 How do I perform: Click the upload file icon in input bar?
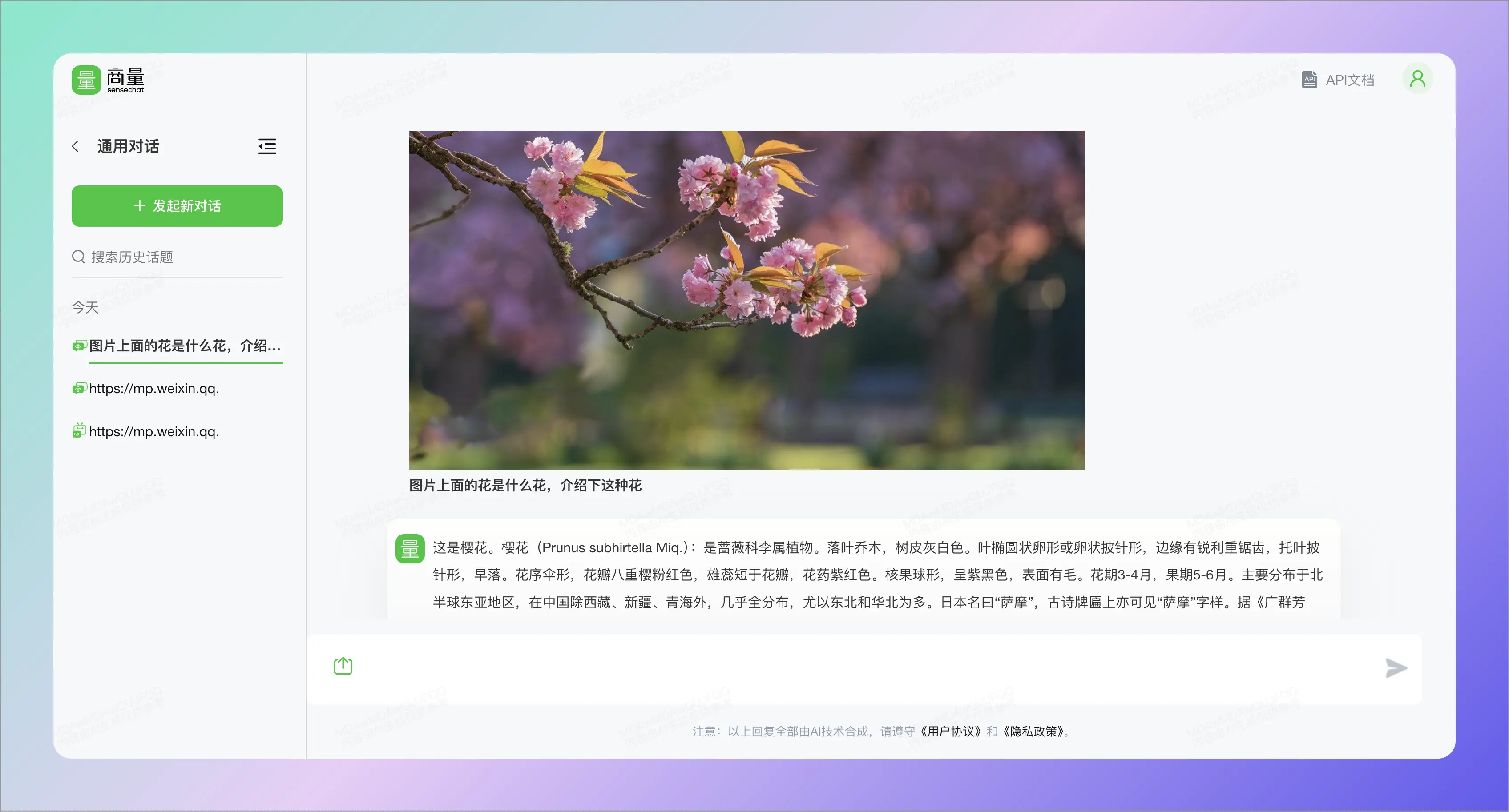click(x=343, y=666)
